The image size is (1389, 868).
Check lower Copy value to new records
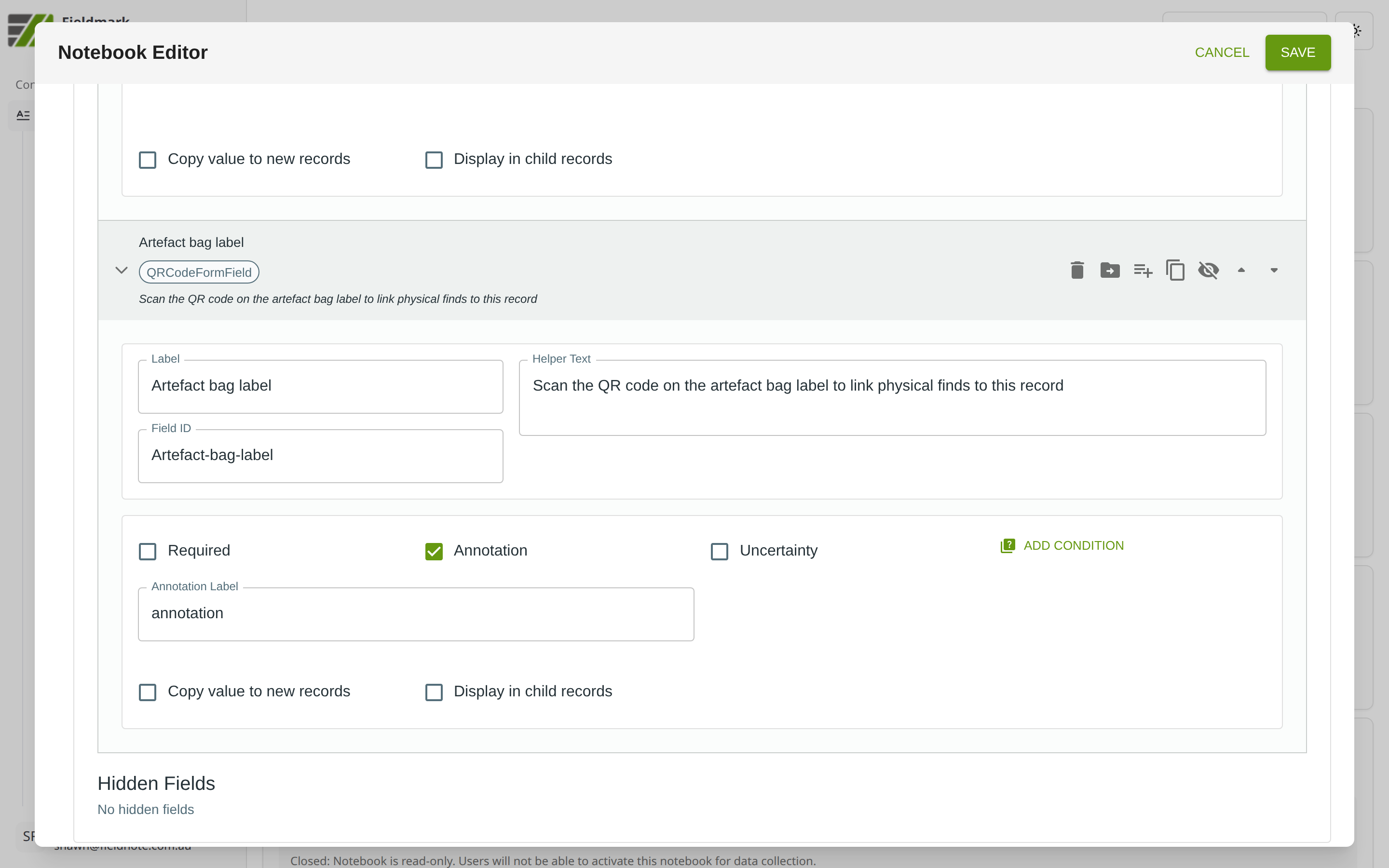(x=148, y=692)
